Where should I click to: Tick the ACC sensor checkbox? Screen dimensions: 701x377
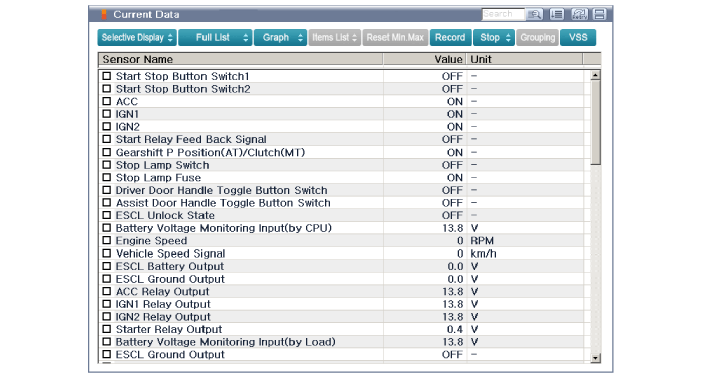click(106, 101)
